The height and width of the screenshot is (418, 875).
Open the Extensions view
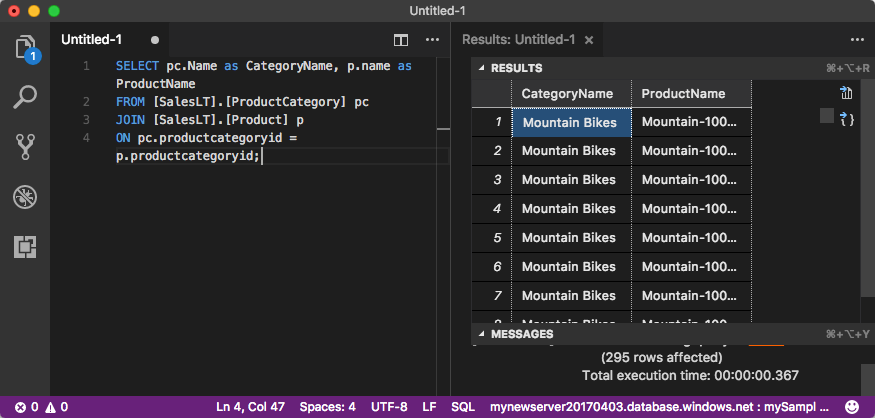point(25,246)
